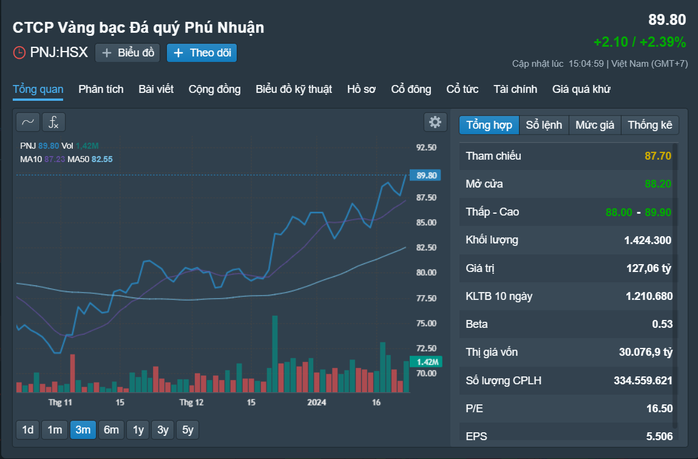Screen dimensions: 698x459
Task: Set chart range to 1m
Action: point(55,430)
